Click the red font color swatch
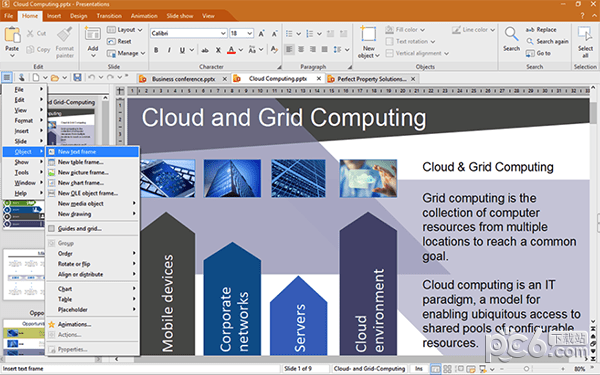 tap(231, 50)
